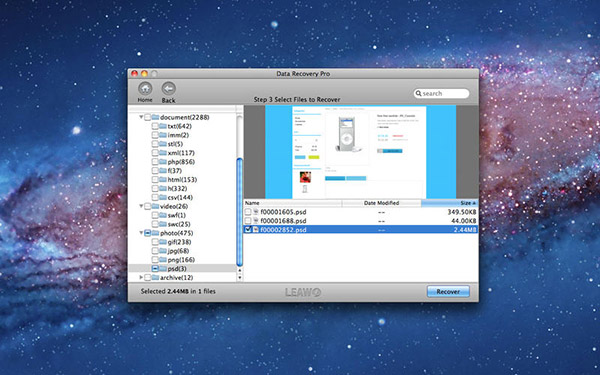Click the imm folder icon
This screenshot has width=600, height=375.
tap(163, 135)
